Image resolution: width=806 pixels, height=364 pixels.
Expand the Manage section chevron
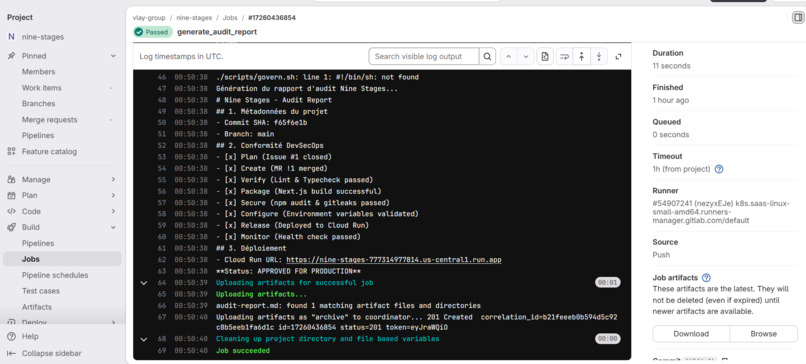click(113, 179)
